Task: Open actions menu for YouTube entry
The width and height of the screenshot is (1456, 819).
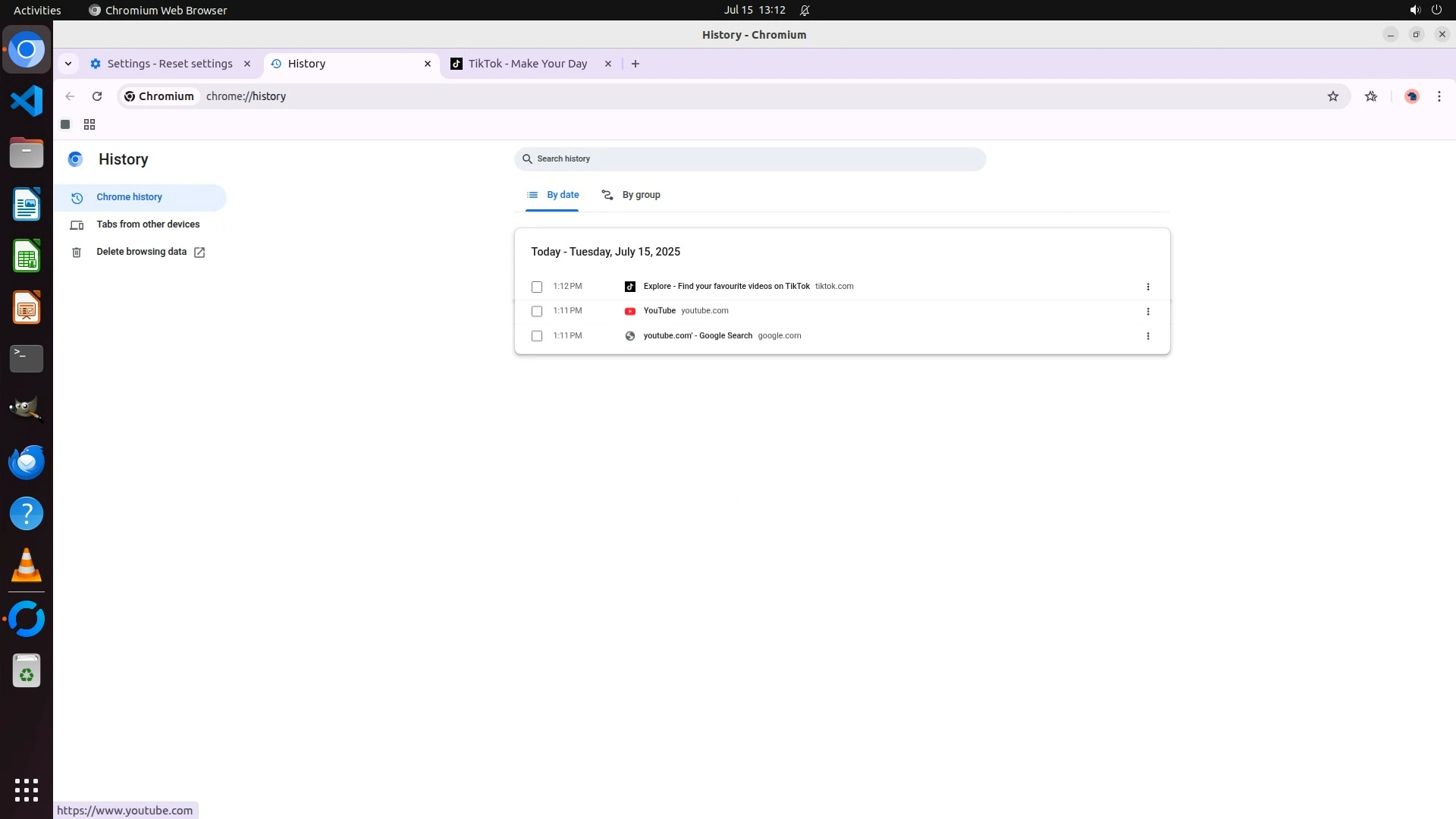Action: (x=1147, y=311)
